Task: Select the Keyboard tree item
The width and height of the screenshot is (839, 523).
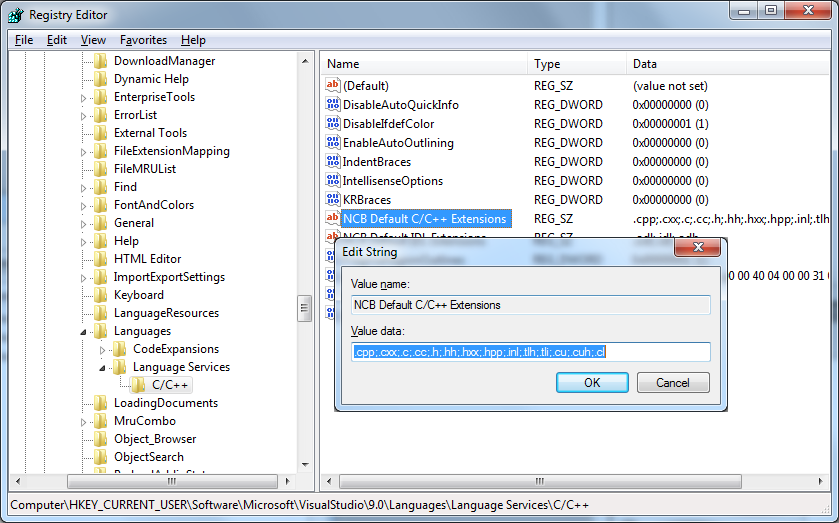Action: (x=139, y=295)
